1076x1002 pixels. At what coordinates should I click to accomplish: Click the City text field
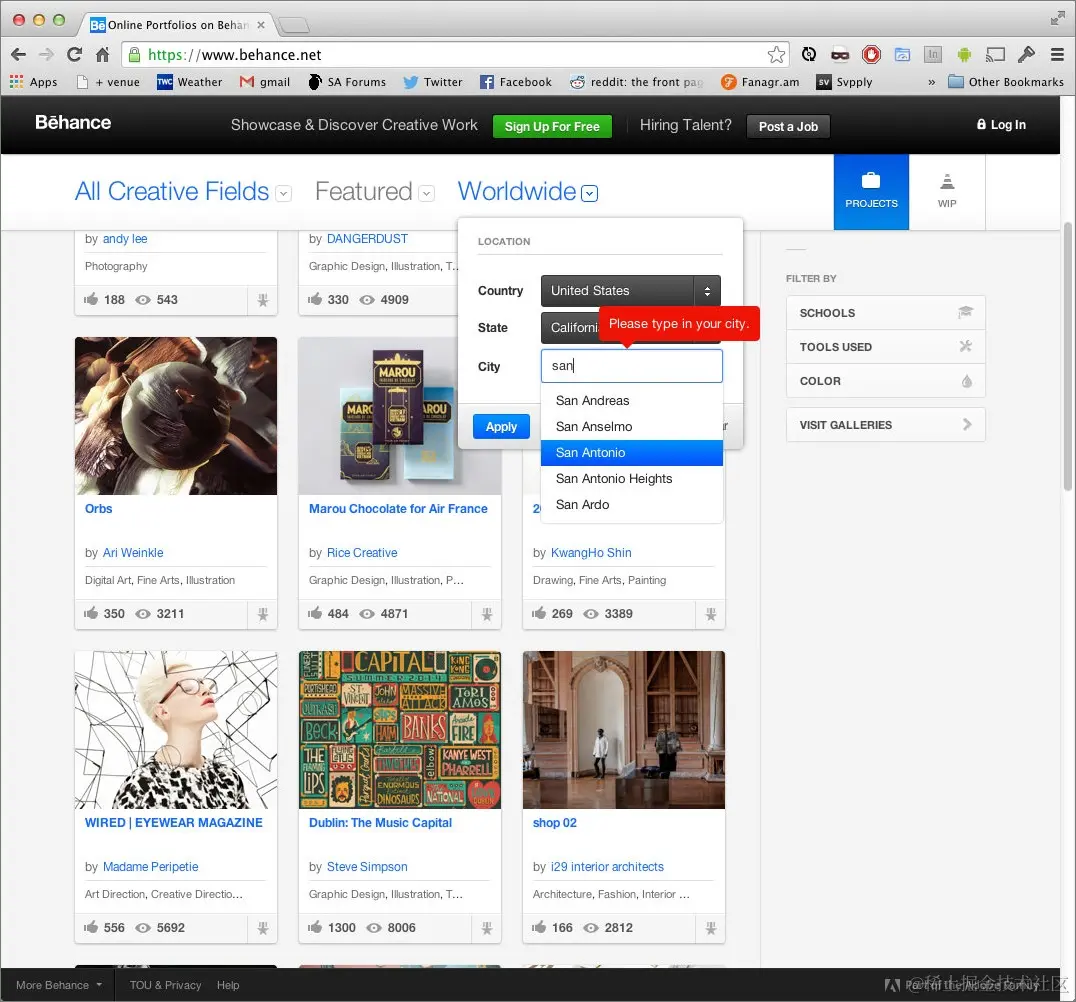coord(631,366)
